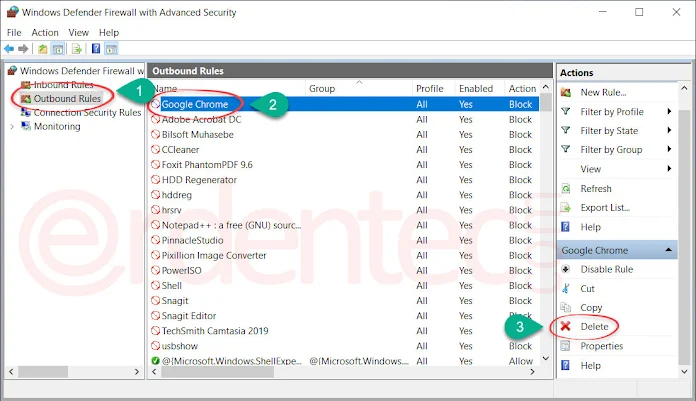Click Help above Google Chrome section
This screenshot has width=696, height=401.
coord(590,227)
